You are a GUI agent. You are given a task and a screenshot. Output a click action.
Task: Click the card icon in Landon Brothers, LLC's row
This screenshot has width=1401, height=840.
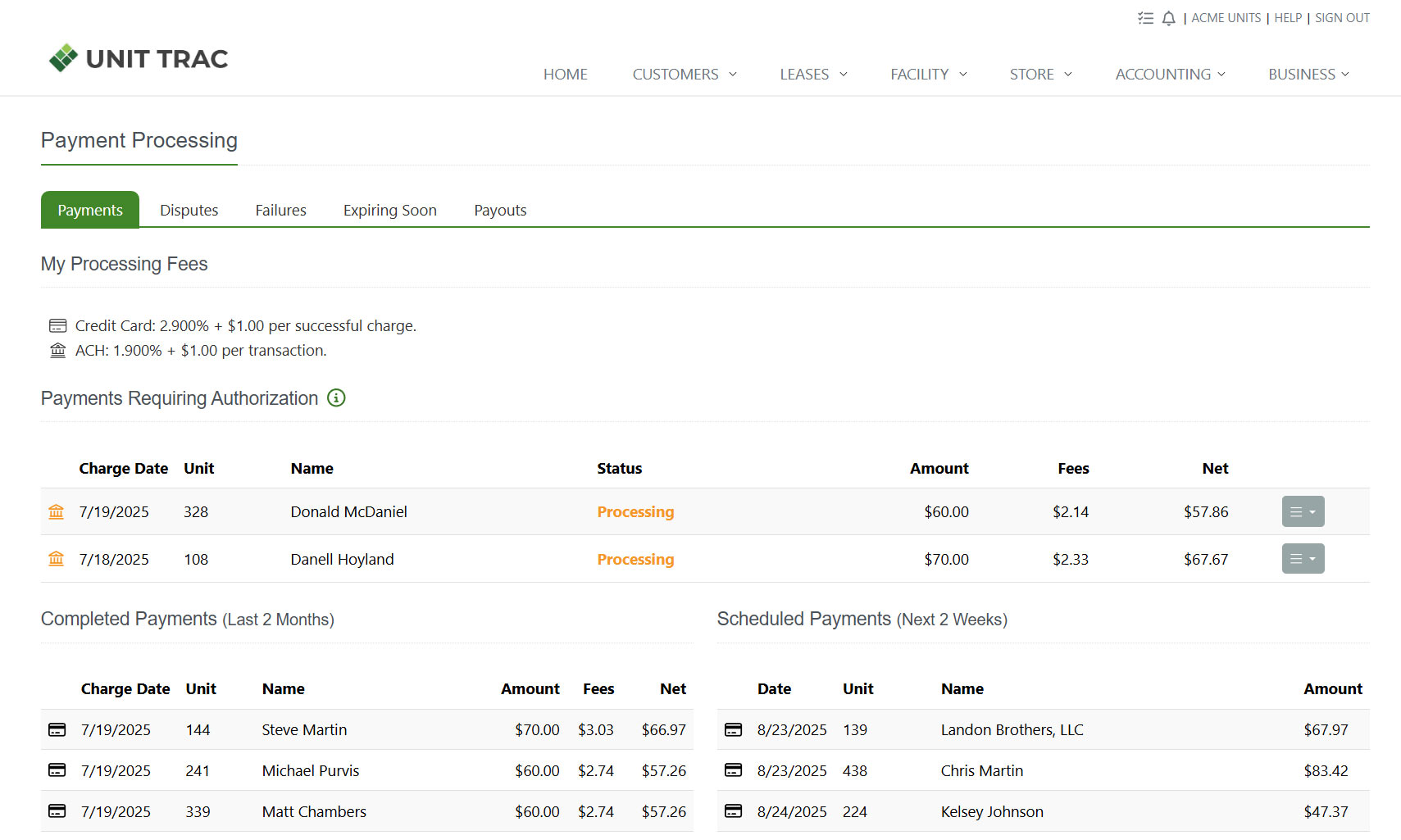tap(733, 729)
